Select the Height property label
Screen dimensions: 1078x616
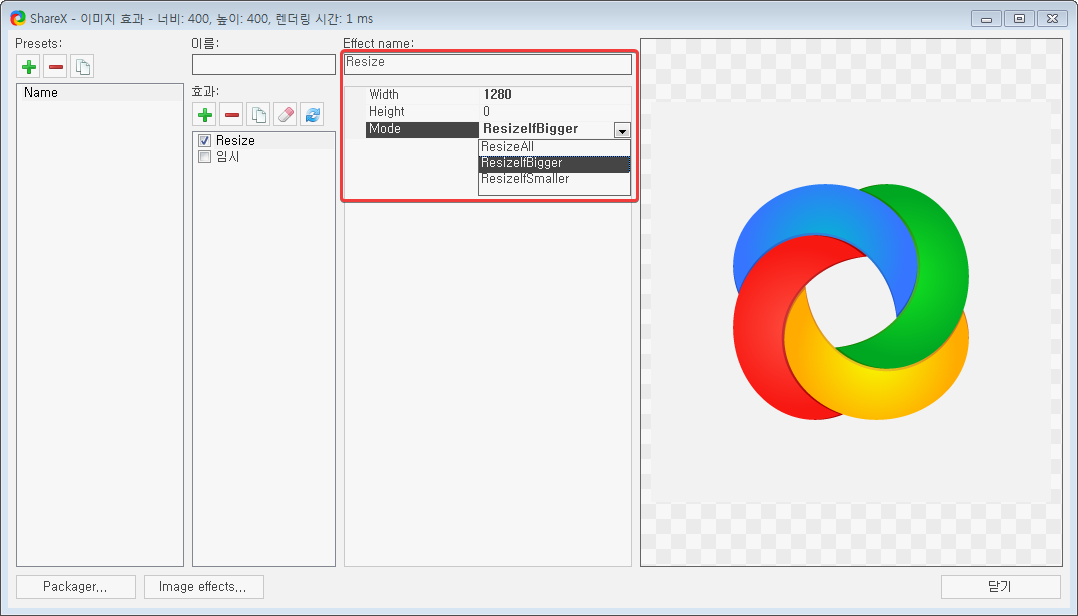386,111
